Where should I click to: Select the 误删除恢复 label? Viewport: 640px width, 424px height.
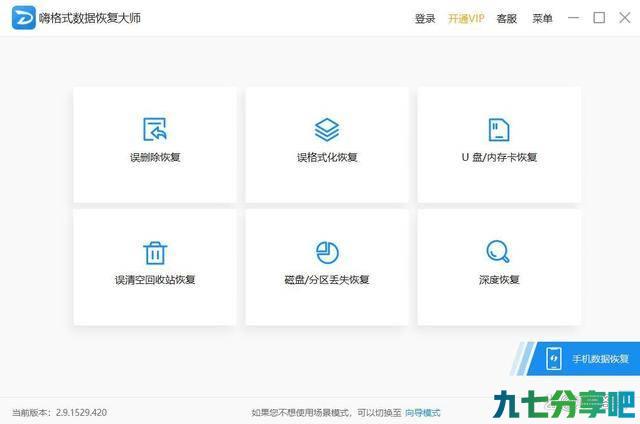click(155, 157)
